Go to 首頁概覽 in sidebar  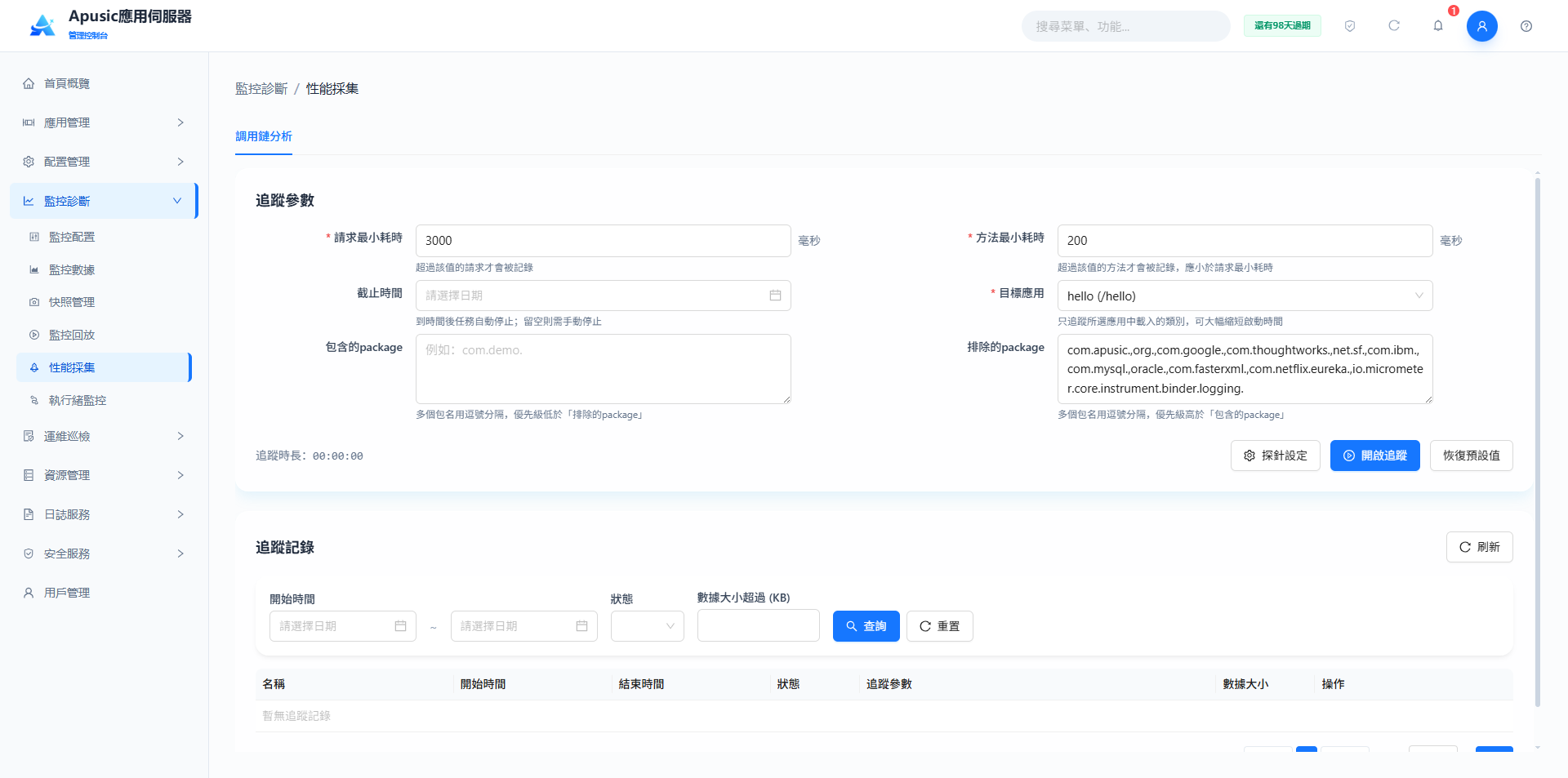click(x=104, y=83)
